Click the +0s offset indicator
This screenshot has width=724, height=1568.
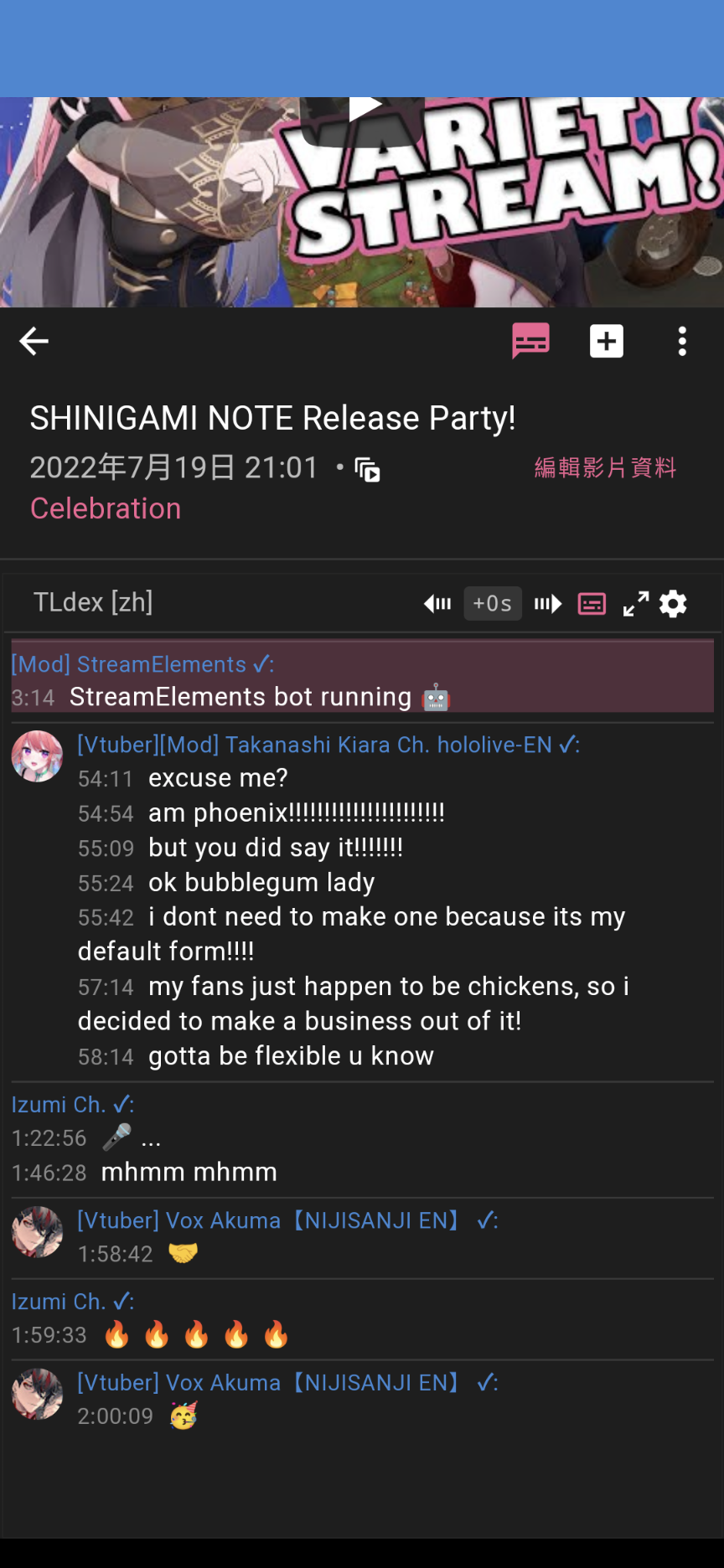pos(493,603)
